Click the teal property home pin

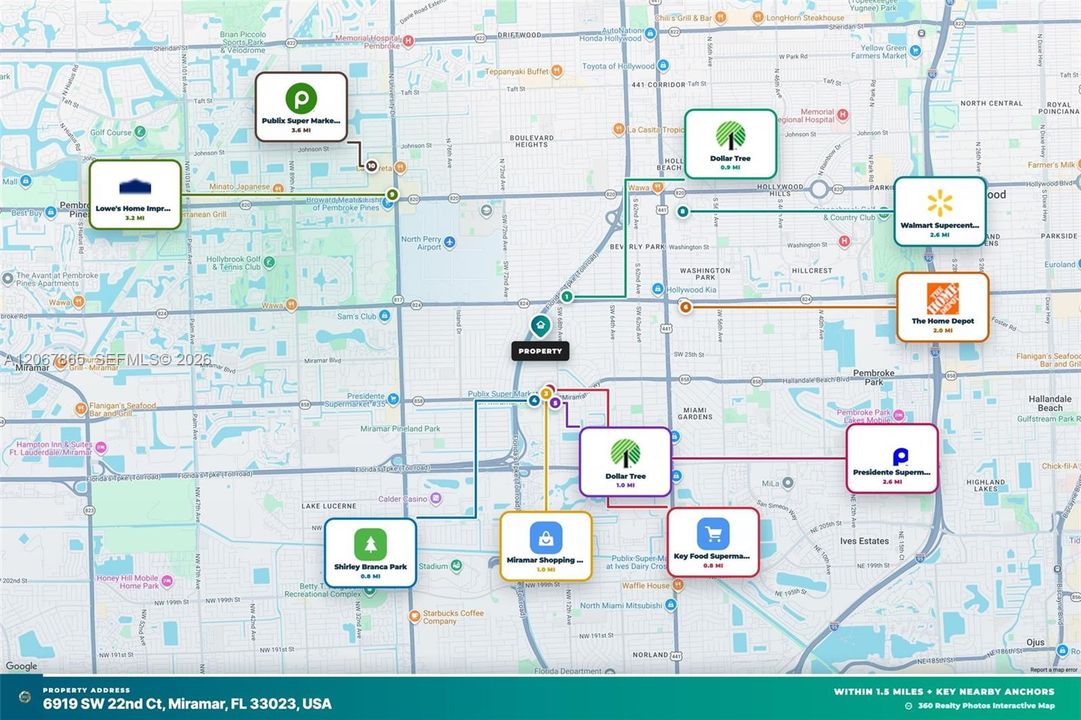(540, 326)
